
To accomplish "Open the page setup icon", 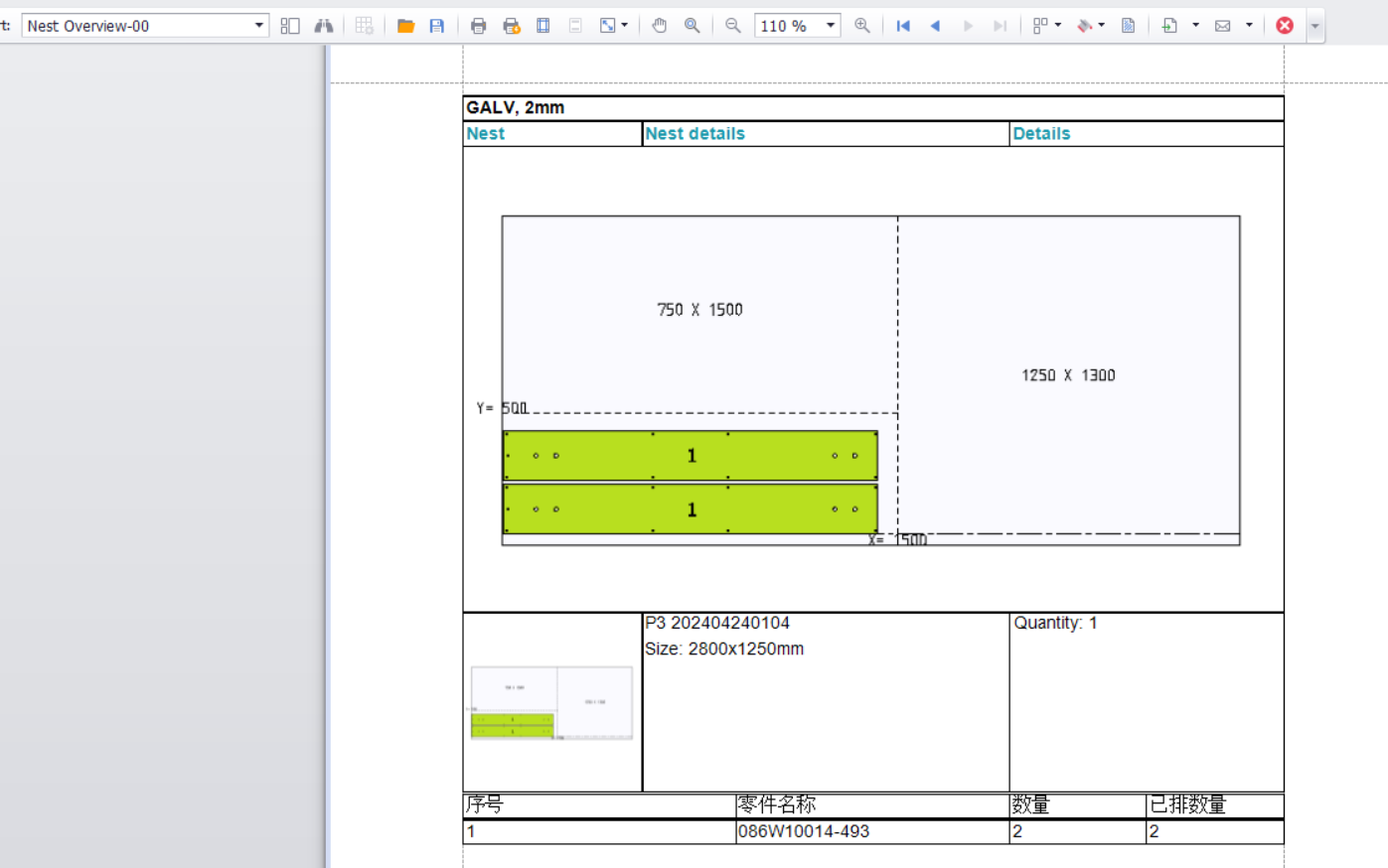I will point(543,26).
